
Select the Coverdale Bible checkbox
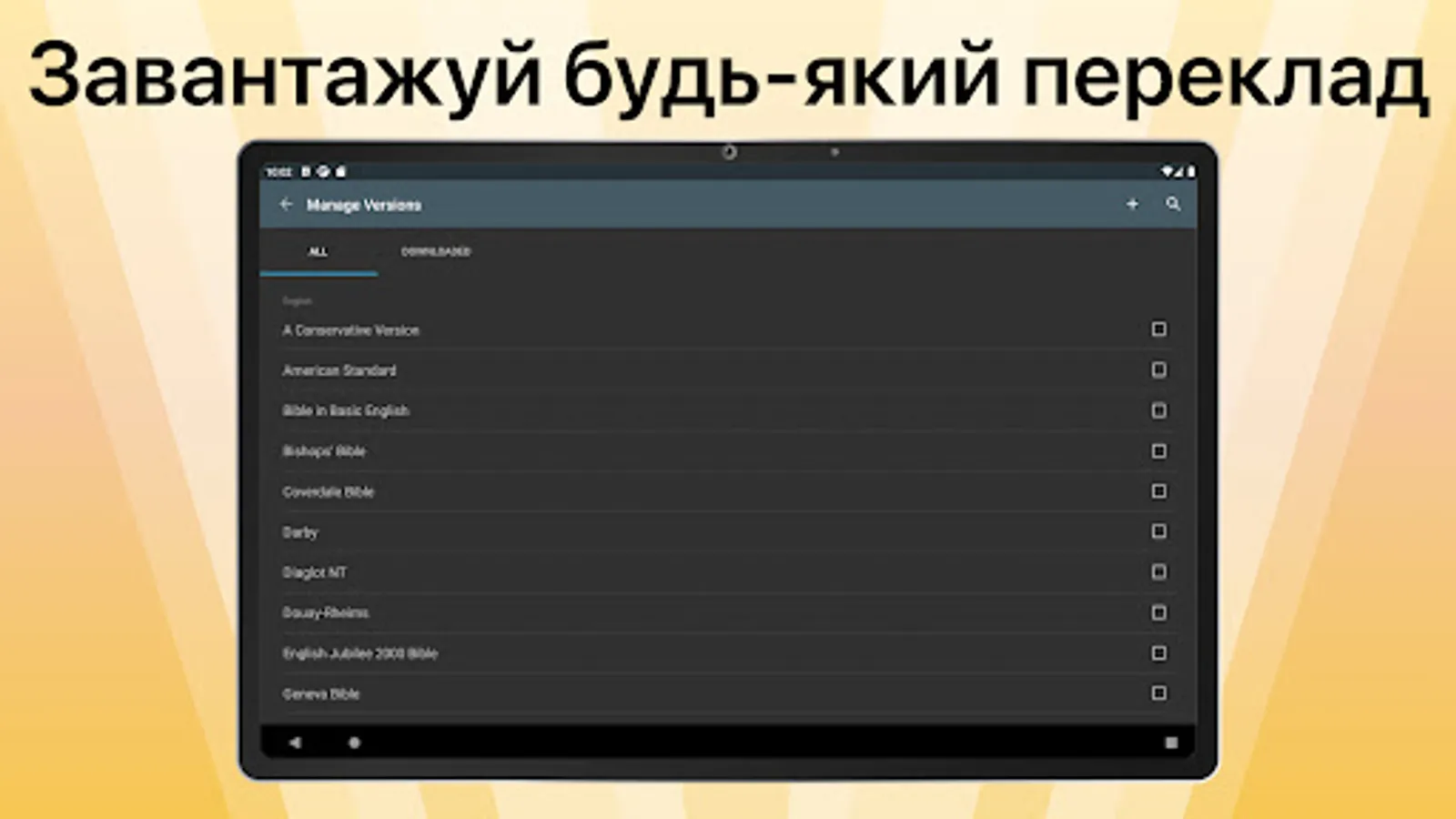(1158, 491)
